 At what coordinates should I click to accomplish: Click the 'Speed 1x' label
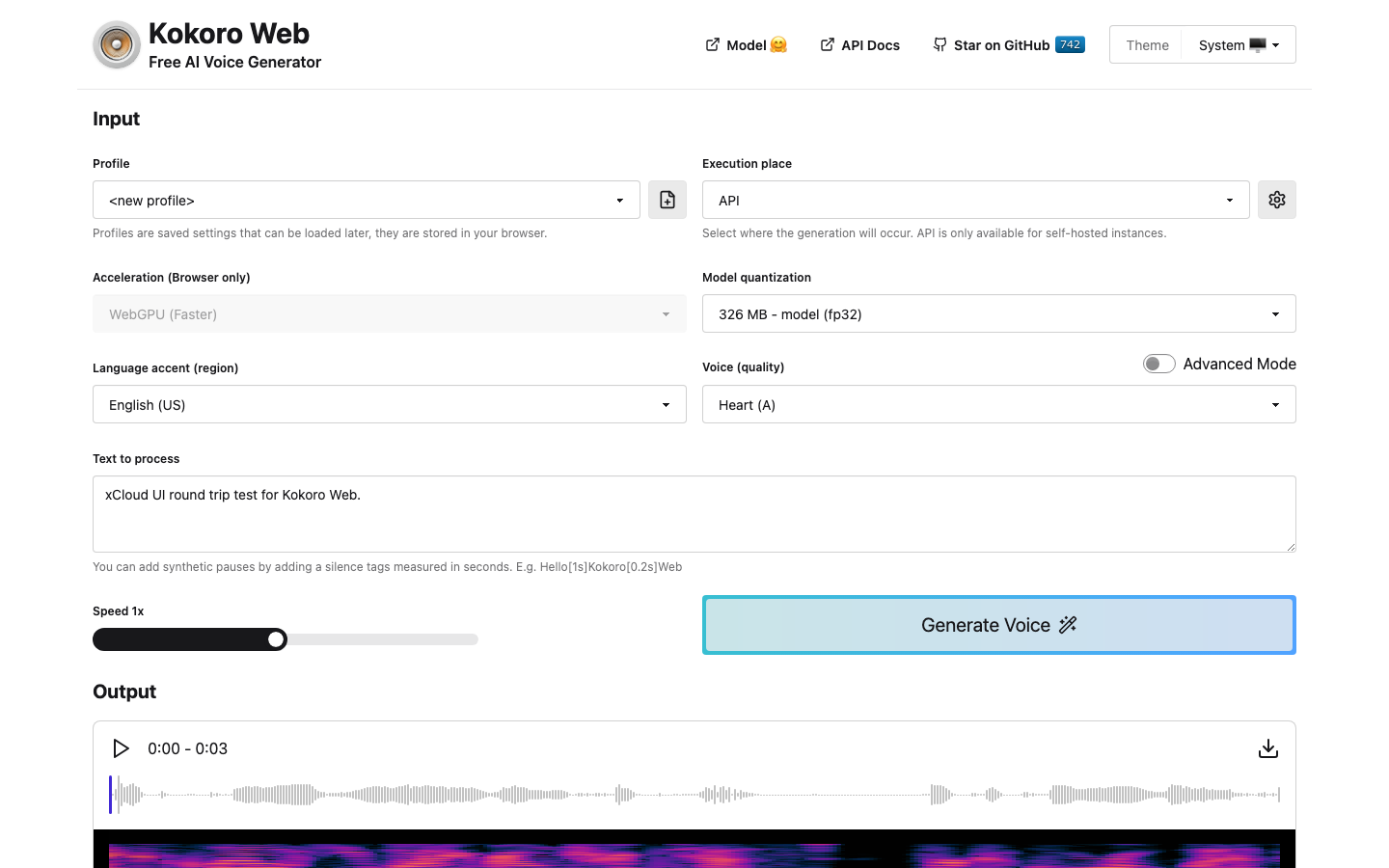click(x=118, y=611)
